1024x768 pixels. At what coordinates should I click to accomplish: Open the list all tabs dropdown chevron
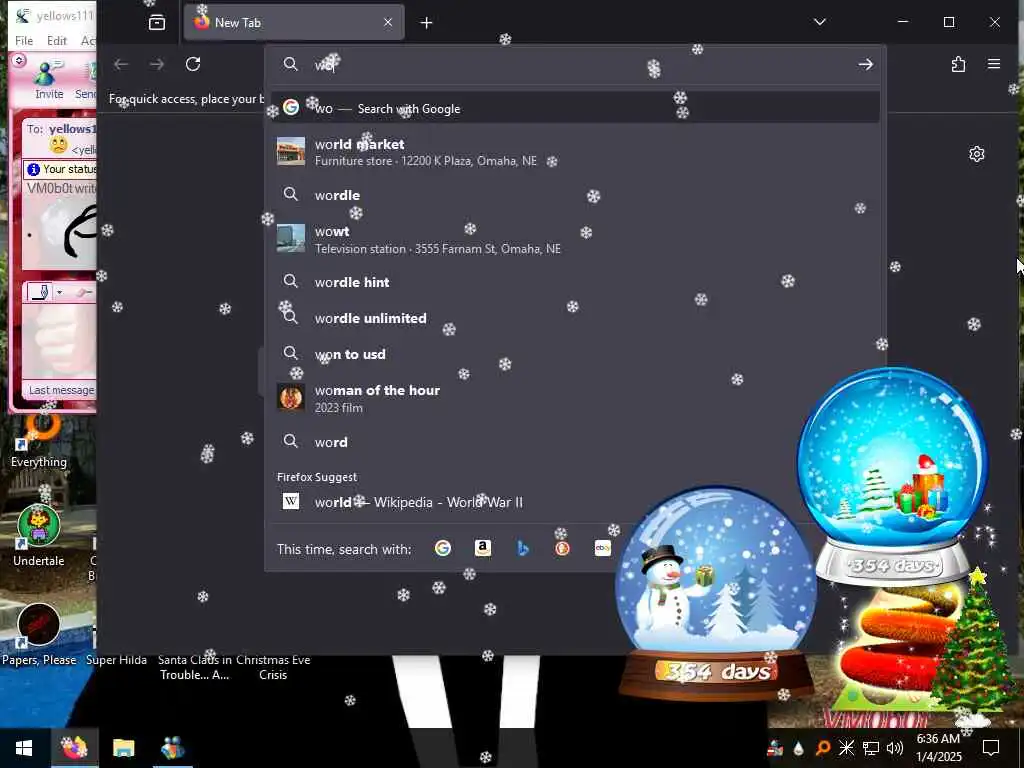click(820, 22)
